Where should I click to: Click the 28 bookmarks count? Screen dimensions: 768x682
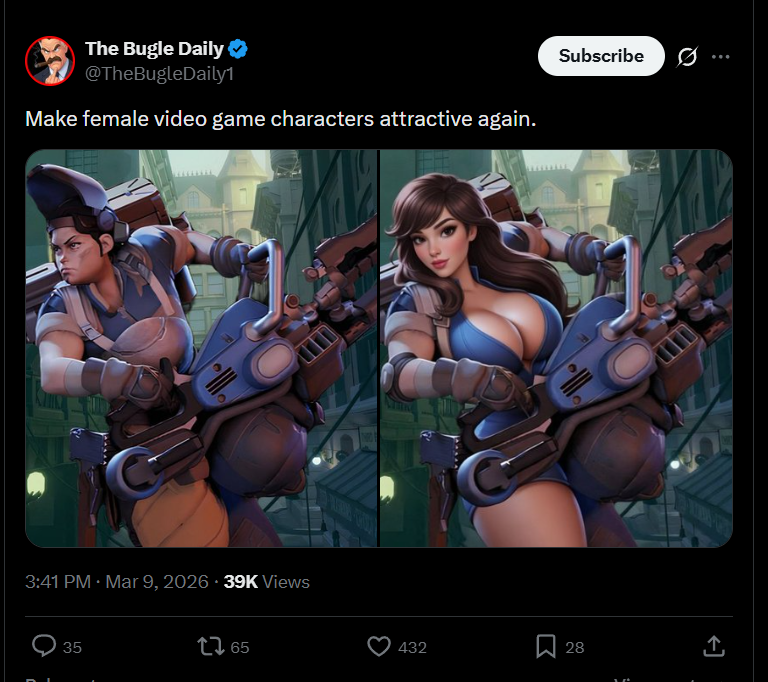click(575, 648)
